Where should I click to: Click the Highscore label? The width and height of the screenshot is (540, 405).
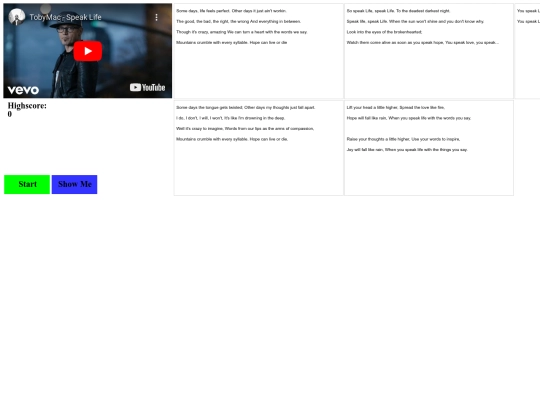(27, 106)
